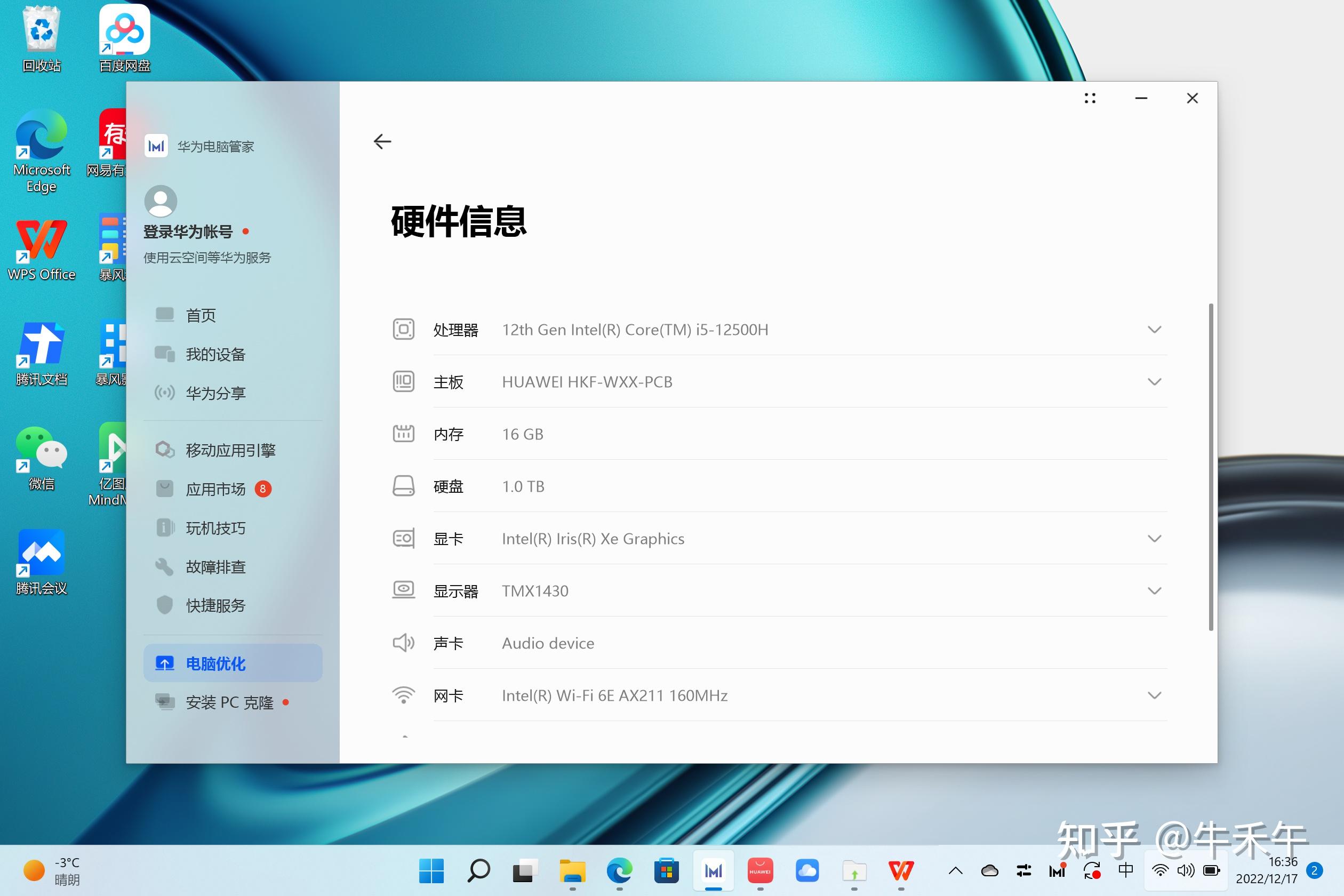Expand the 显示器 row chevron
Image resolution: width=1344 pixels, height=896 pixels.
click(x=1154, y=590)
